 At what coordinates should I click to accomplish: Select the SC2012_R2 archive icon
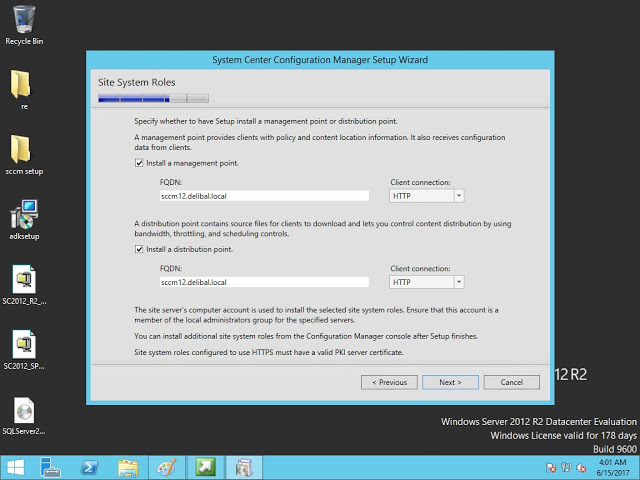point(23,280)
